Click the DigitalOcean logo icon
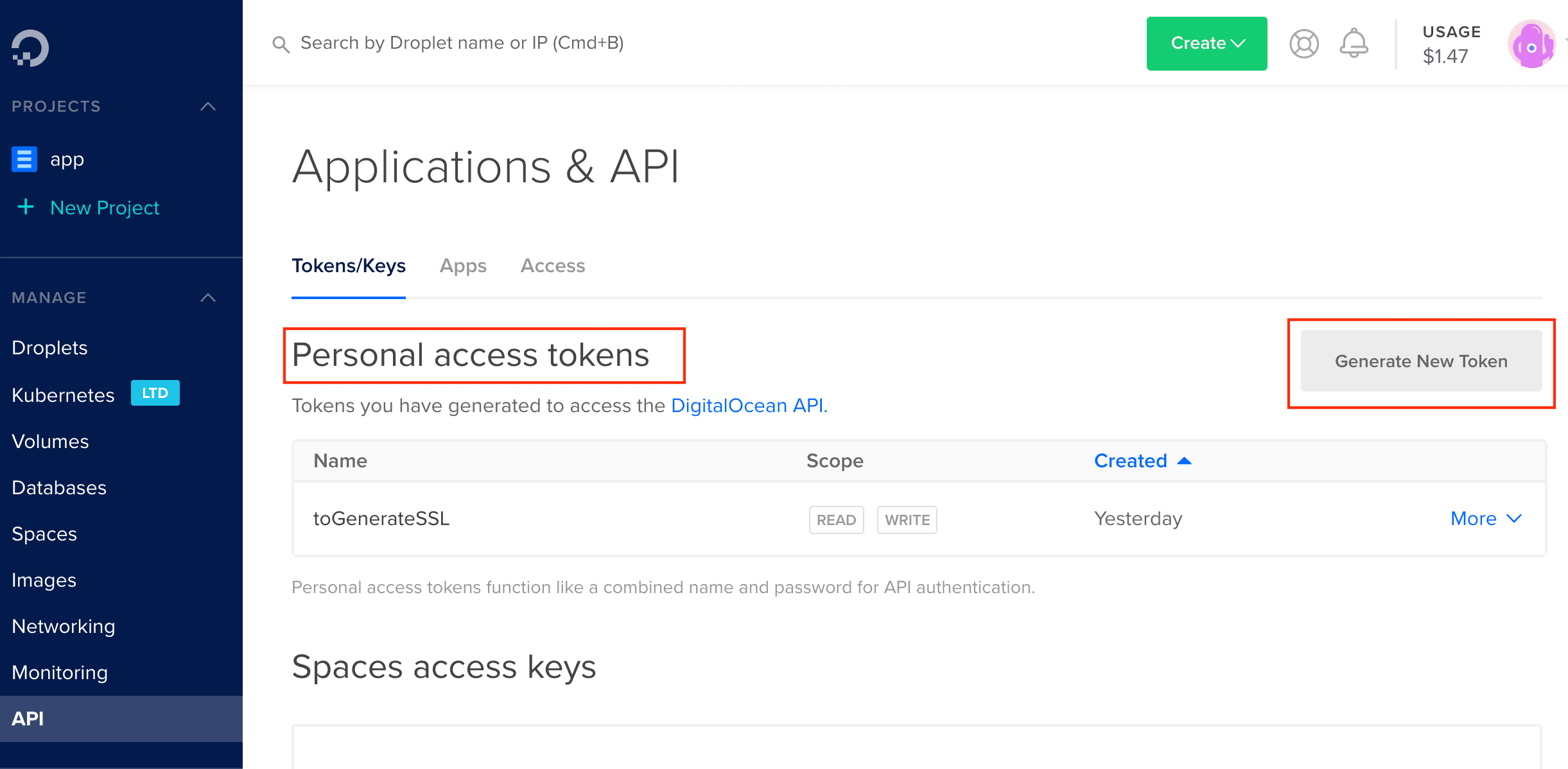This screenshot has height=769, width=1568. click(x=30, y=48)
